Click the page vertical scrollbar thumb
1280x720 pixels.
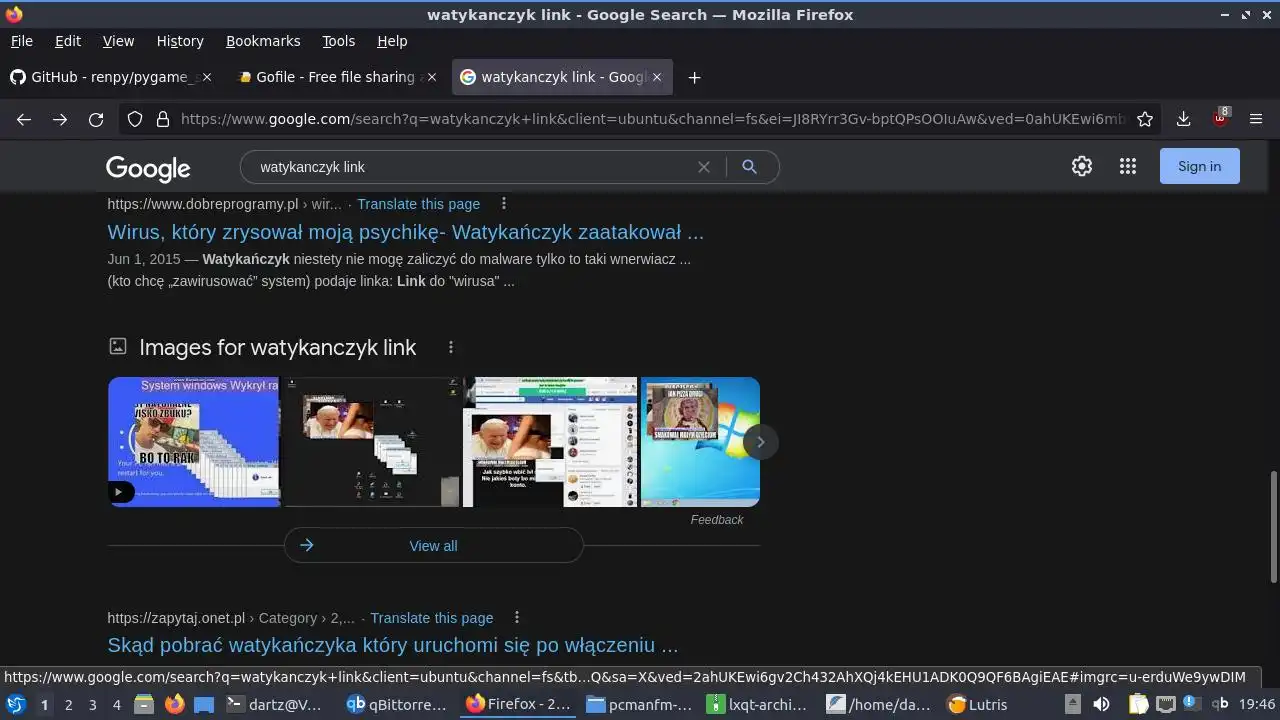pyautogui.click(x=1273, y=526)
